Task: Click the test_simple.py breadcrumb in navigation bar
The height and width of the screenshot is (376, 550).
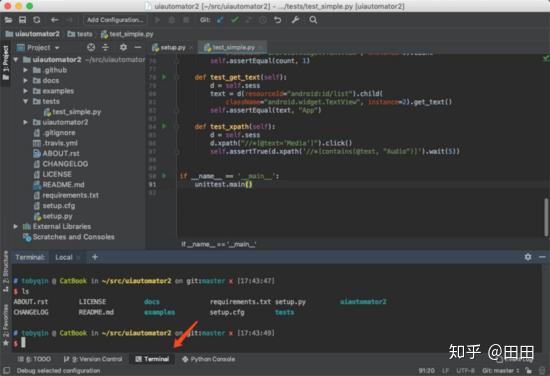Action: click(127, 34)
